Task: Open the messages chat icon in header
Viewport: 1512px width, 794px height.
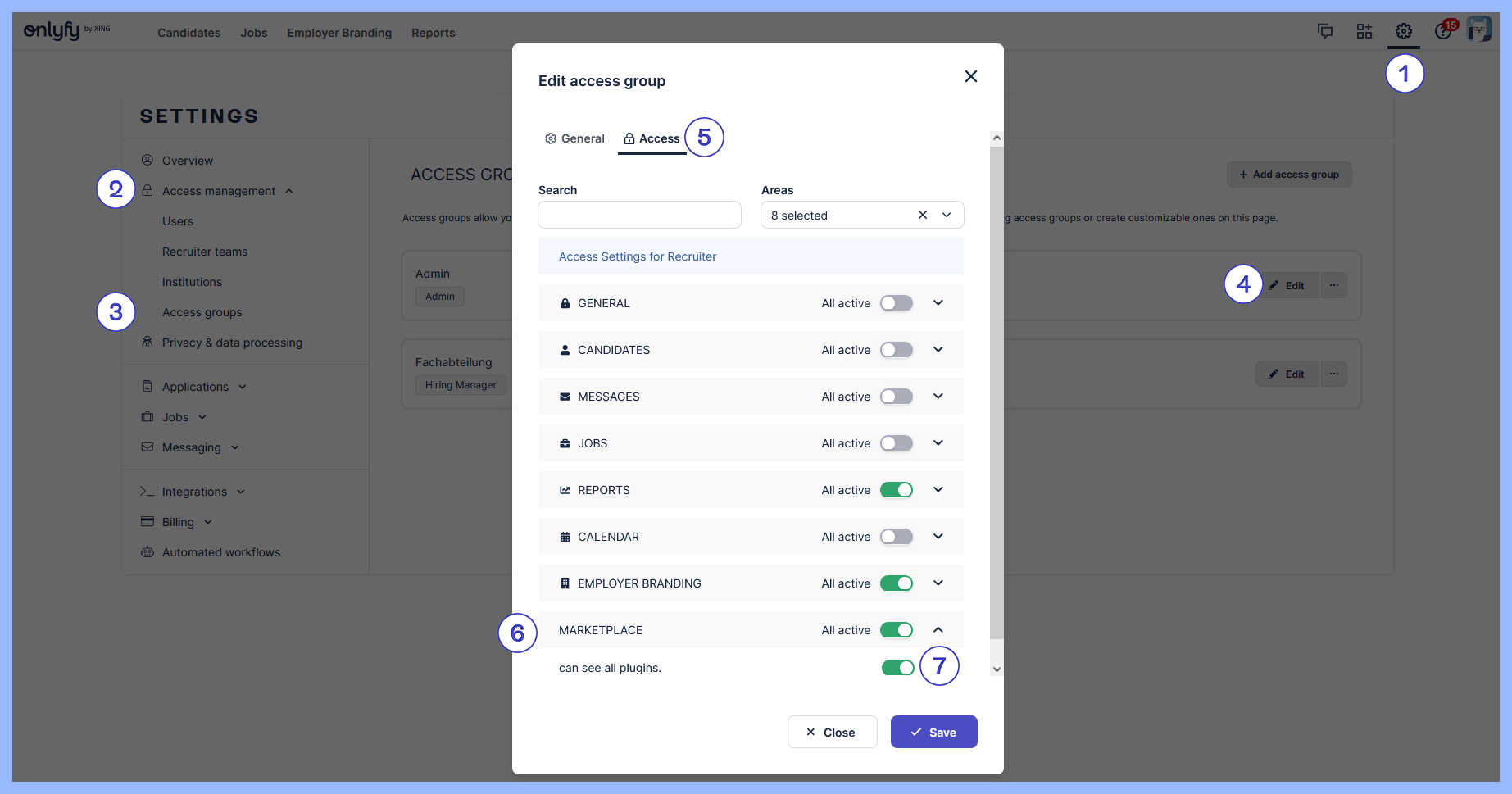Action: click(x=1324, y=31)
